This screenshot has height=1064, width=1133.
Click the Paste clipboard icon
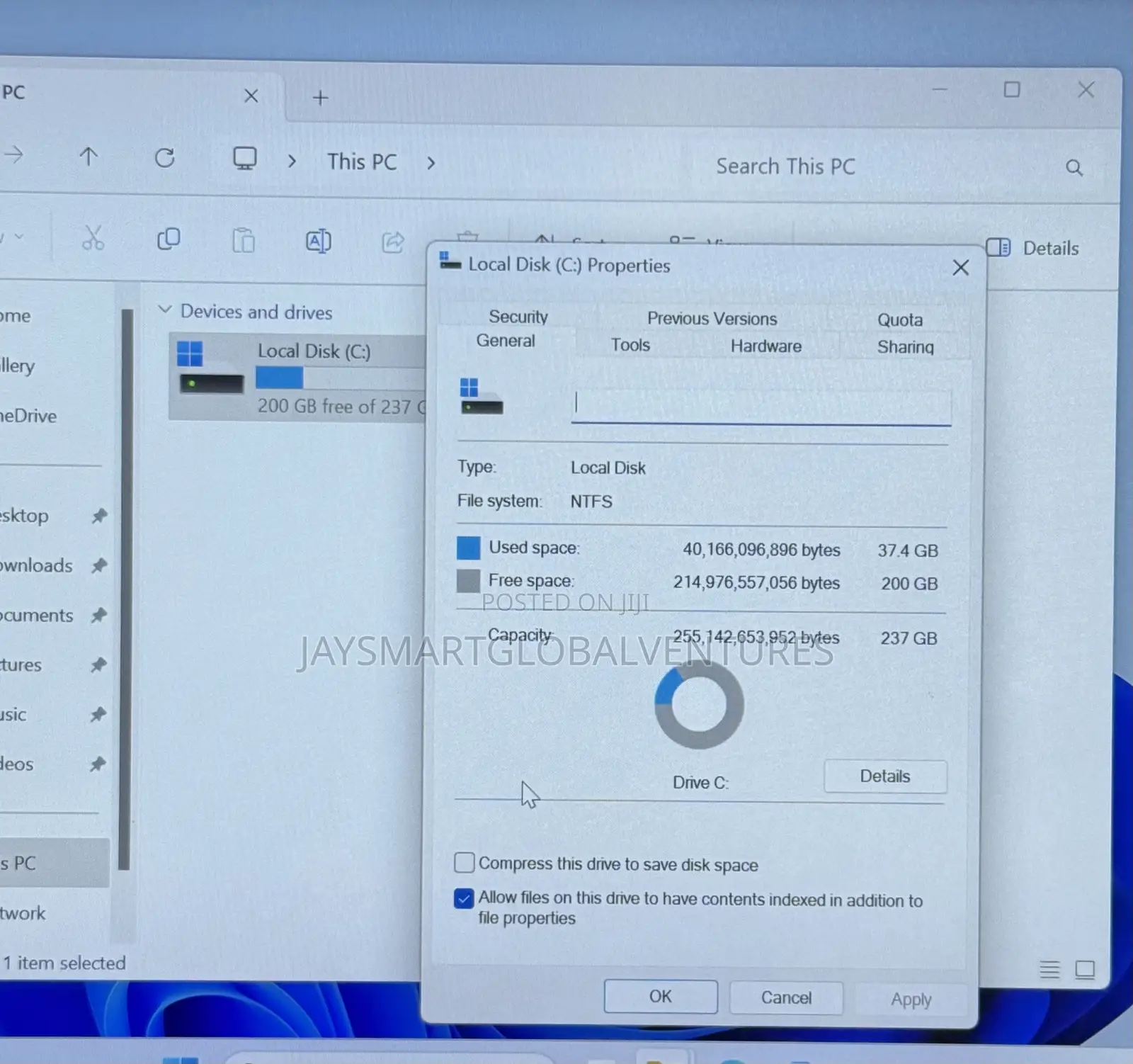(x=244, y=240)
